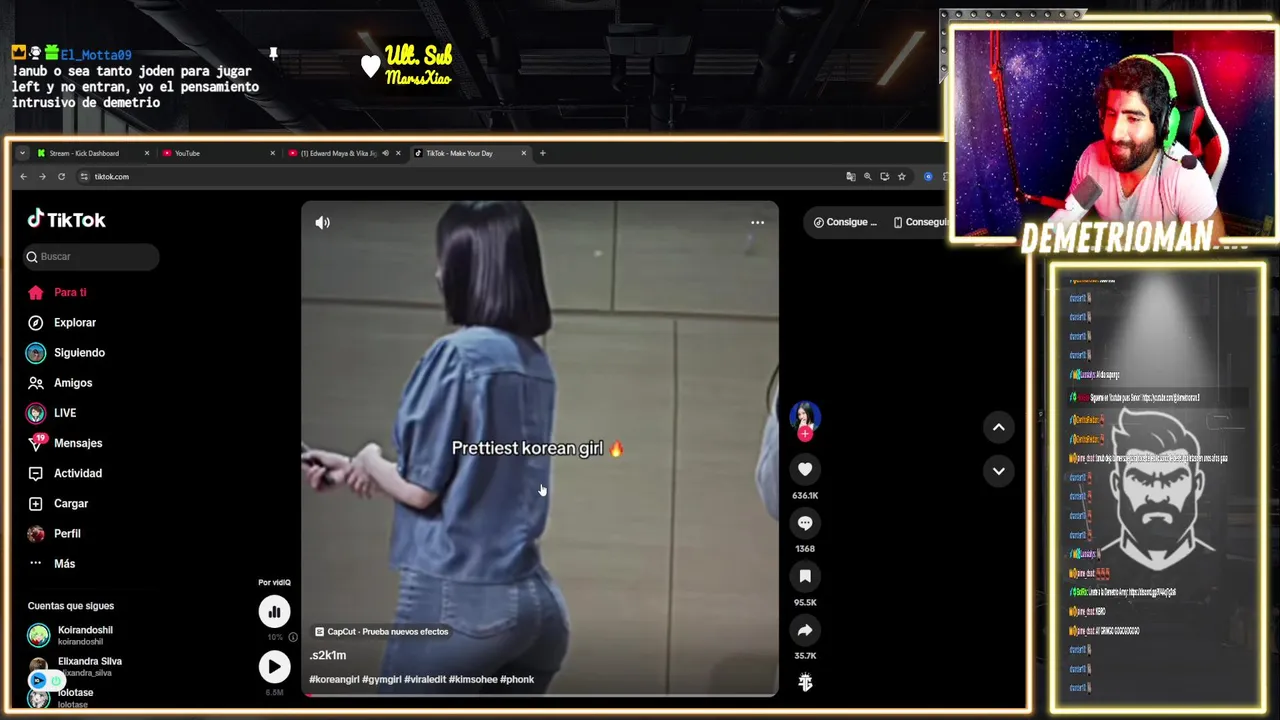Viewport: 1280px width, 720px height.
Task: Click #gymgirl hashtag
Action: pos(381,680)
